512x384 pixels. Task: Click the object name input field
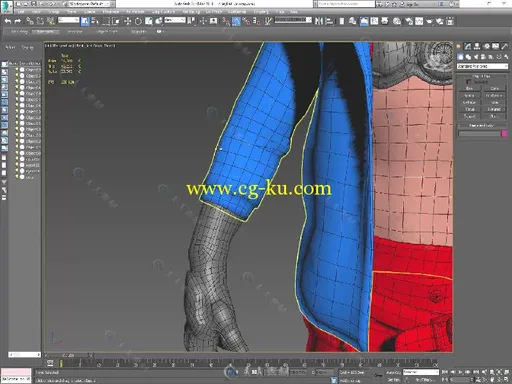point(479,134)
